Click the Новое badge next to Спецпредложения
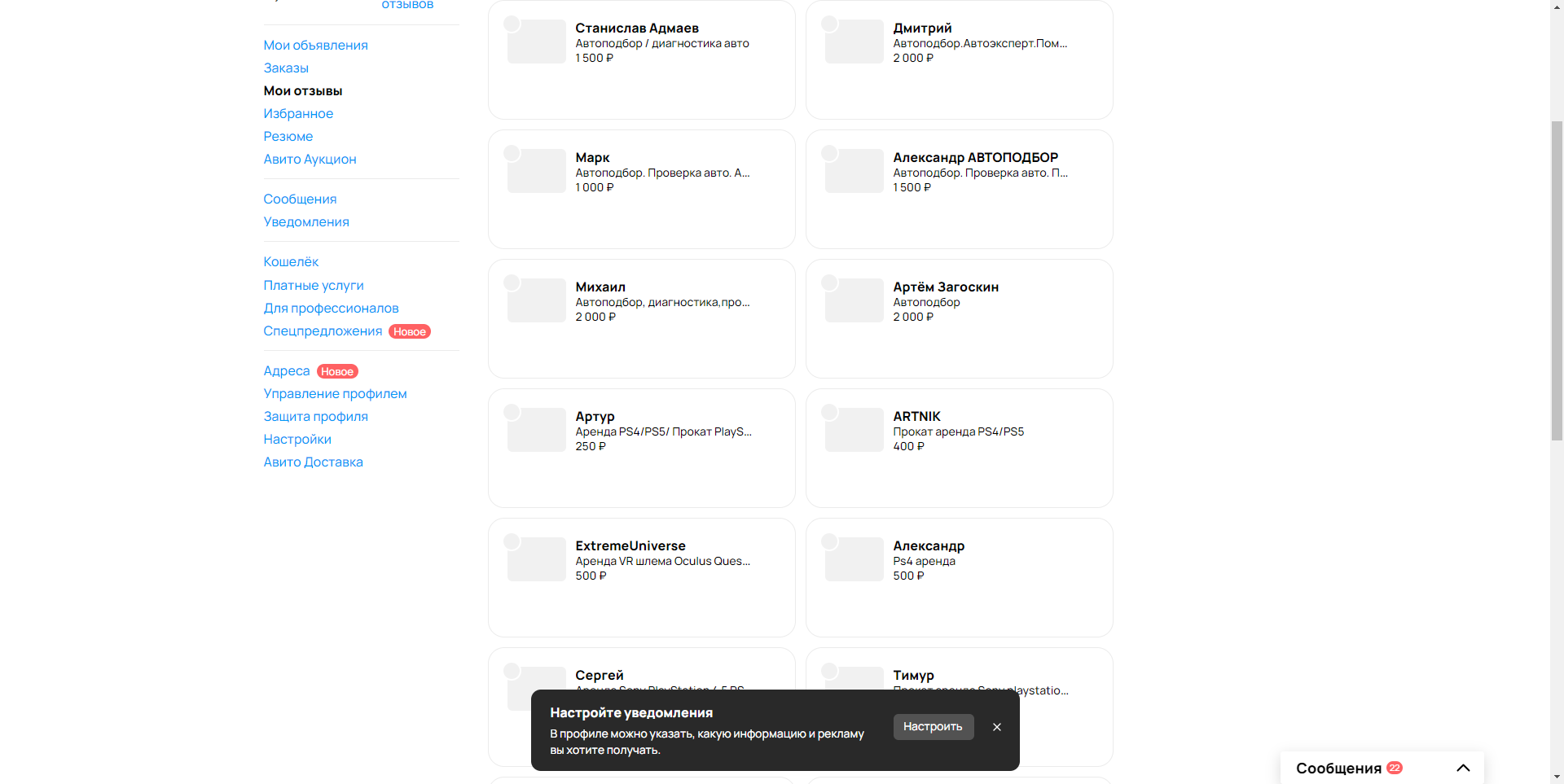The image size is (1564, 784). [x=410, y=331]
